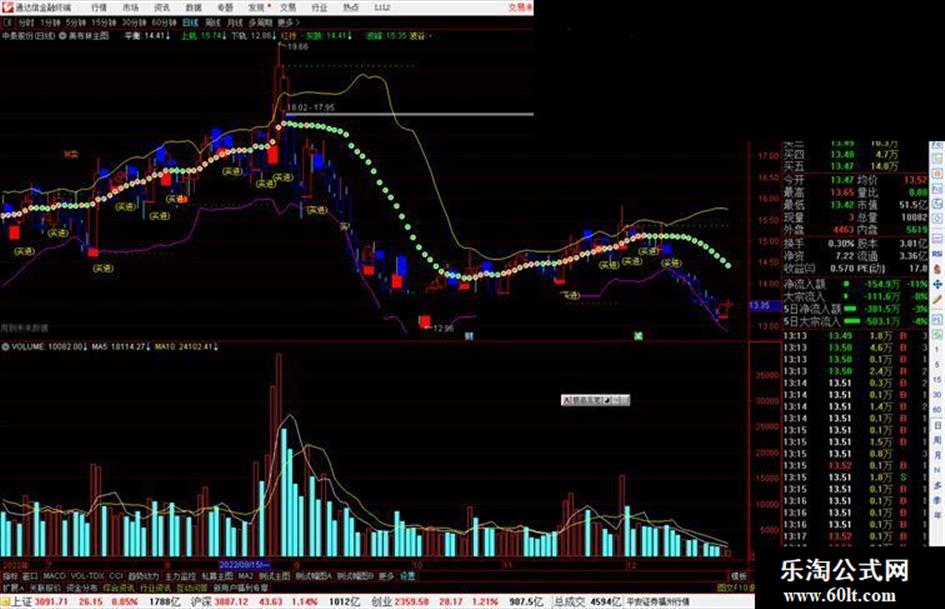945x609 pixels.
Task: Open the 资讯 menu
Action: (162, 8)
